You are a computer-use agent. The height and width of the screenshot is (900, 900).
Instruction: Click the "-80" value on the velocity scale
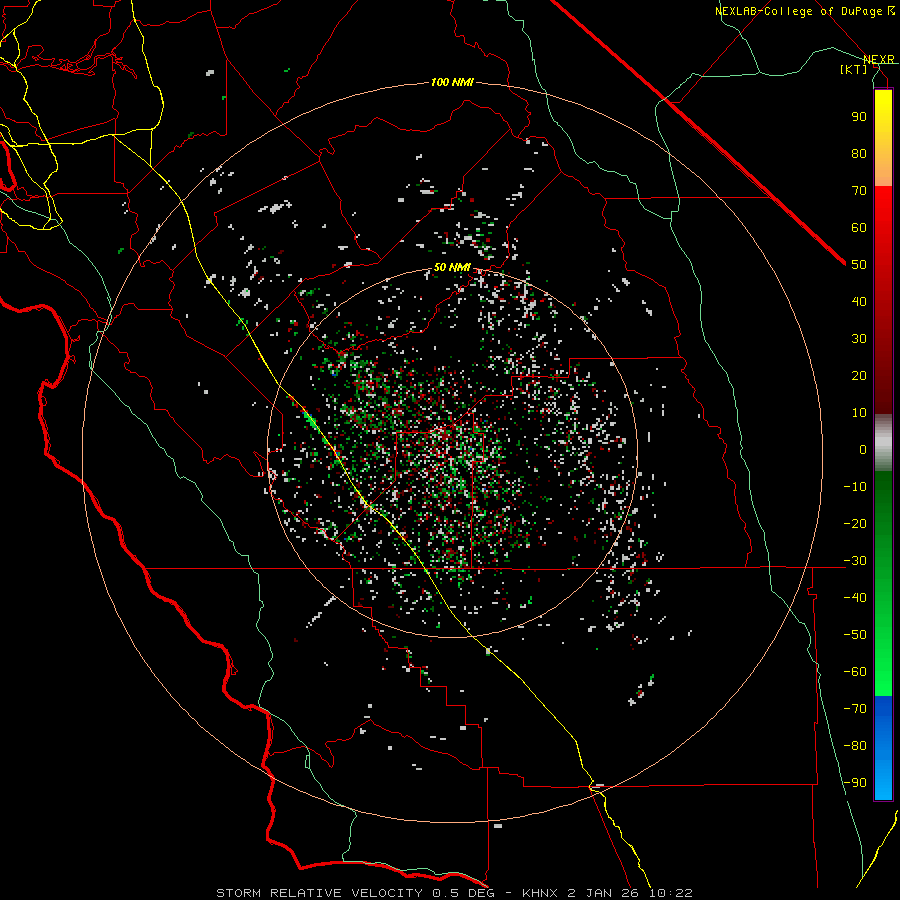coord(855,746)
